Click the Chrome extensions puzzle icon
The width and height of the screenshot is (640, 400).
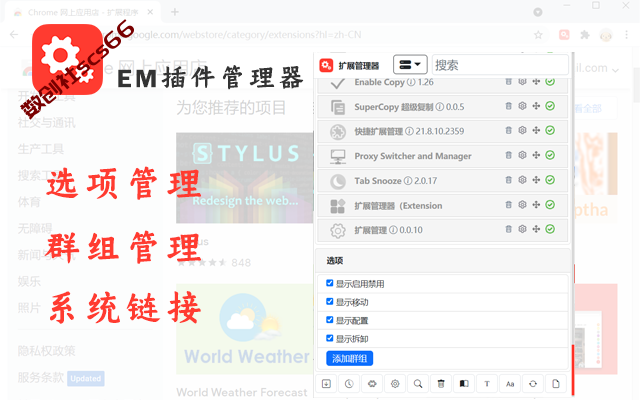point(585,35)
